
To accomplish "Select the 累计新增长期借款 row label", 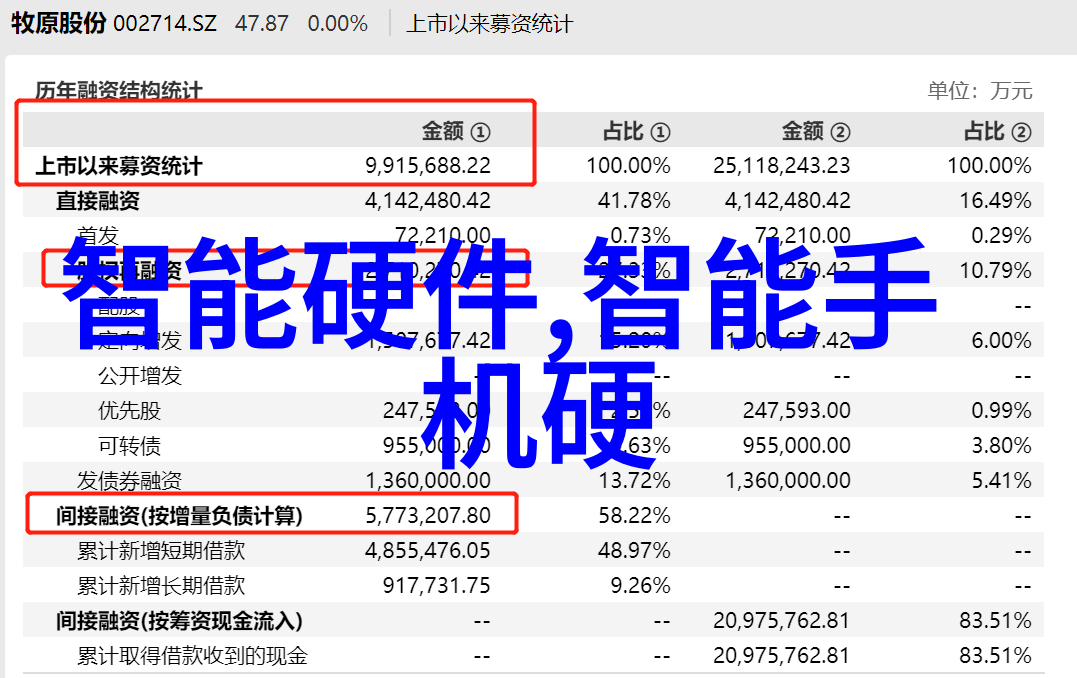I will [x=161, y=586].
